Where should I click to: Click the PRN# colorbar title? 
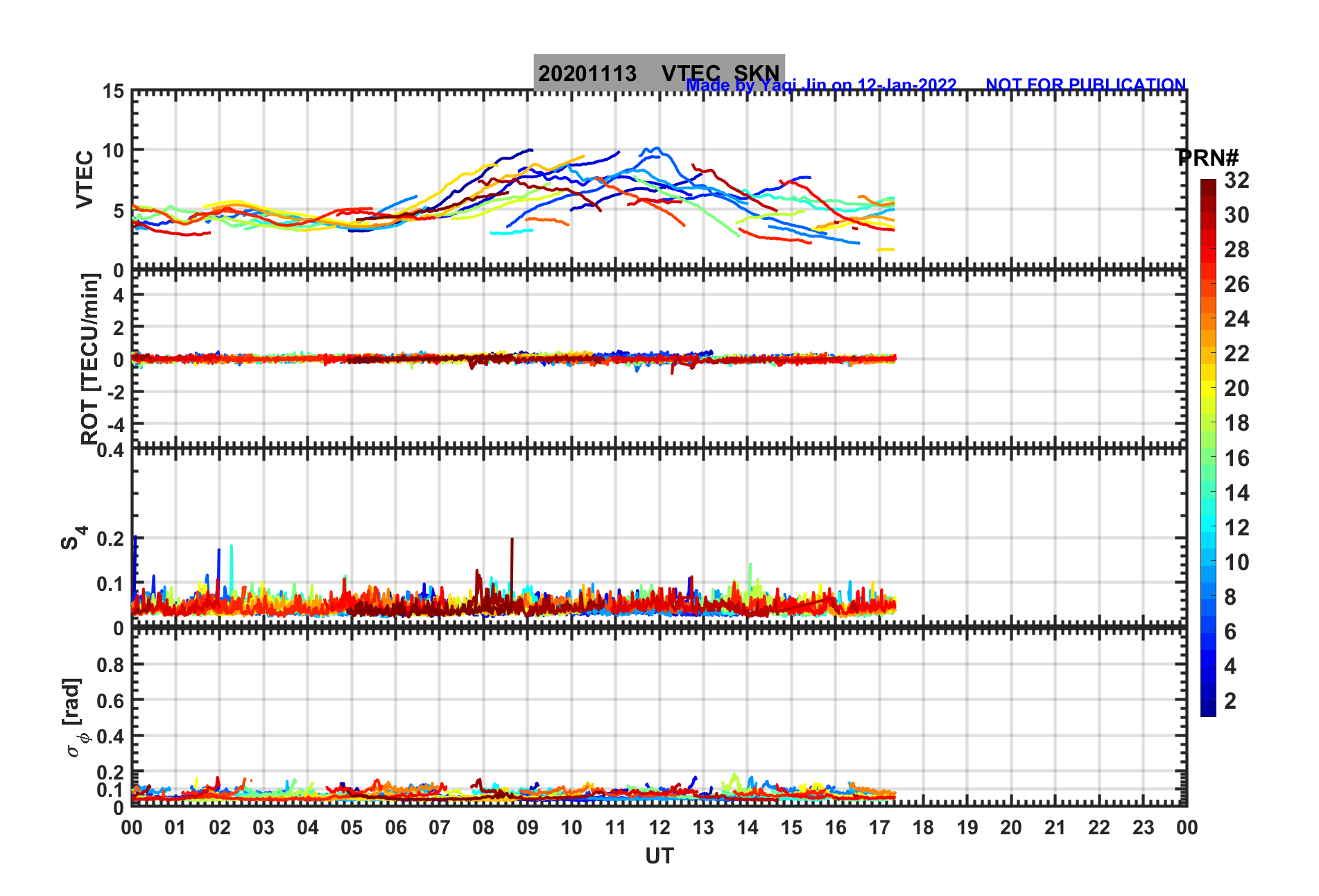point(1208,157)
